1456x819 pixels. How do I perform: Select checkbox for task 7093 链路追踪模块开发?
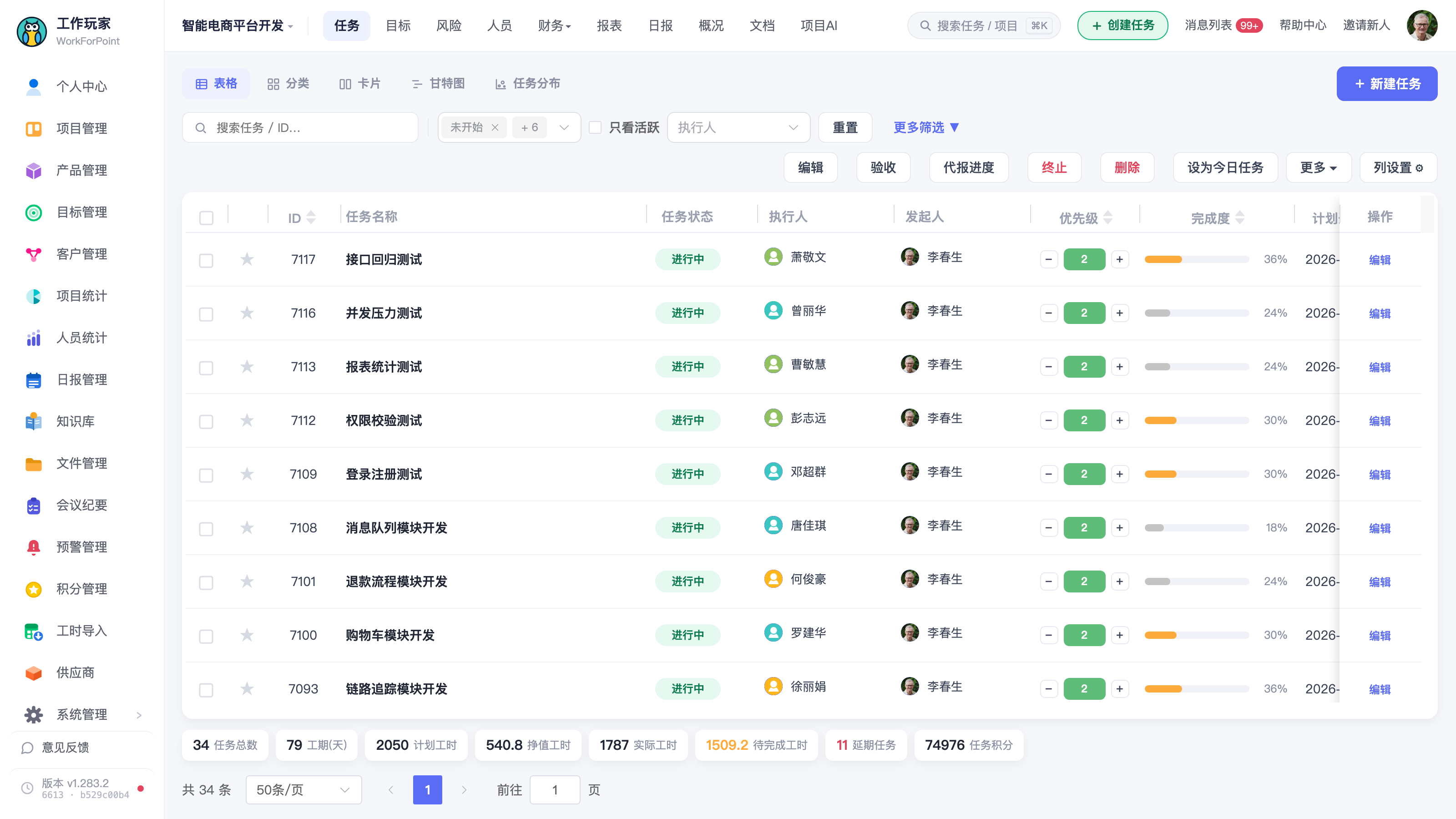(x=206, y=690)
